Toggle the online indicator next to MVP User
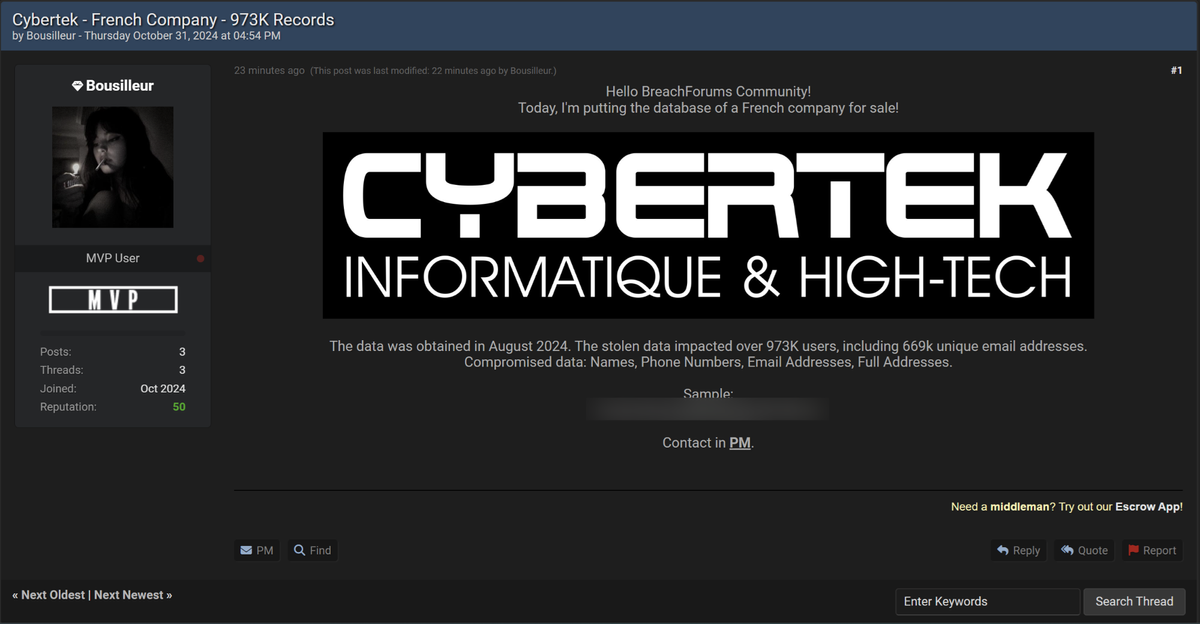The height and width of the screenshot is (624, 1200). 200,257
